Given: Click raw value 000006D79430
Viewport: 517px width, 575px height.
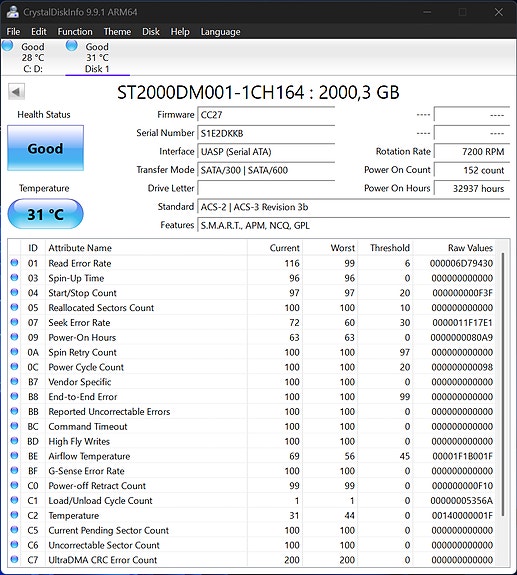Looking at the screenshot, I should coord(461,263).
